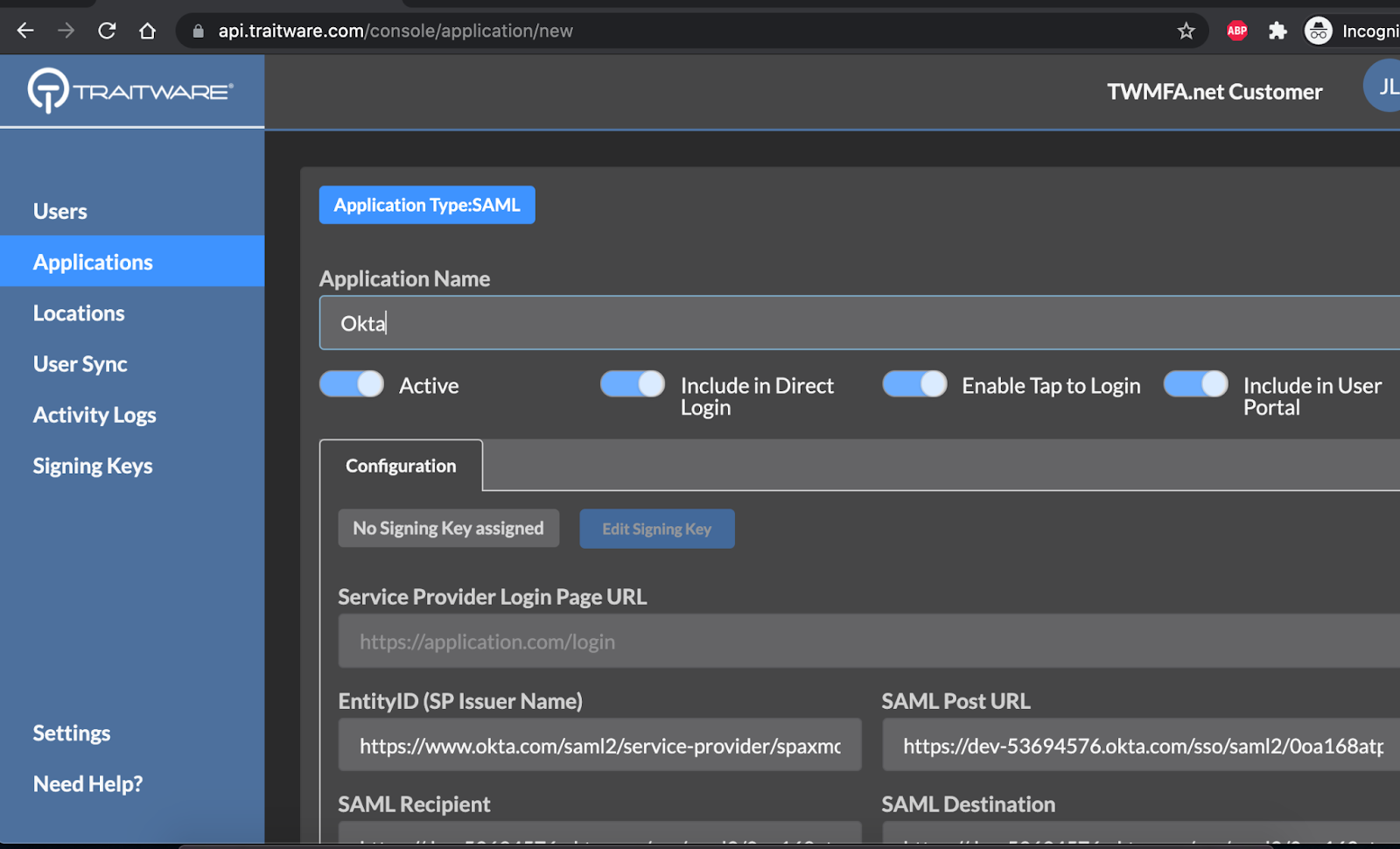Image resolution: width=1400 pixels, height=849 pixels.
Task: Click the SAML Post URL field
Action: coord(1141,745)
